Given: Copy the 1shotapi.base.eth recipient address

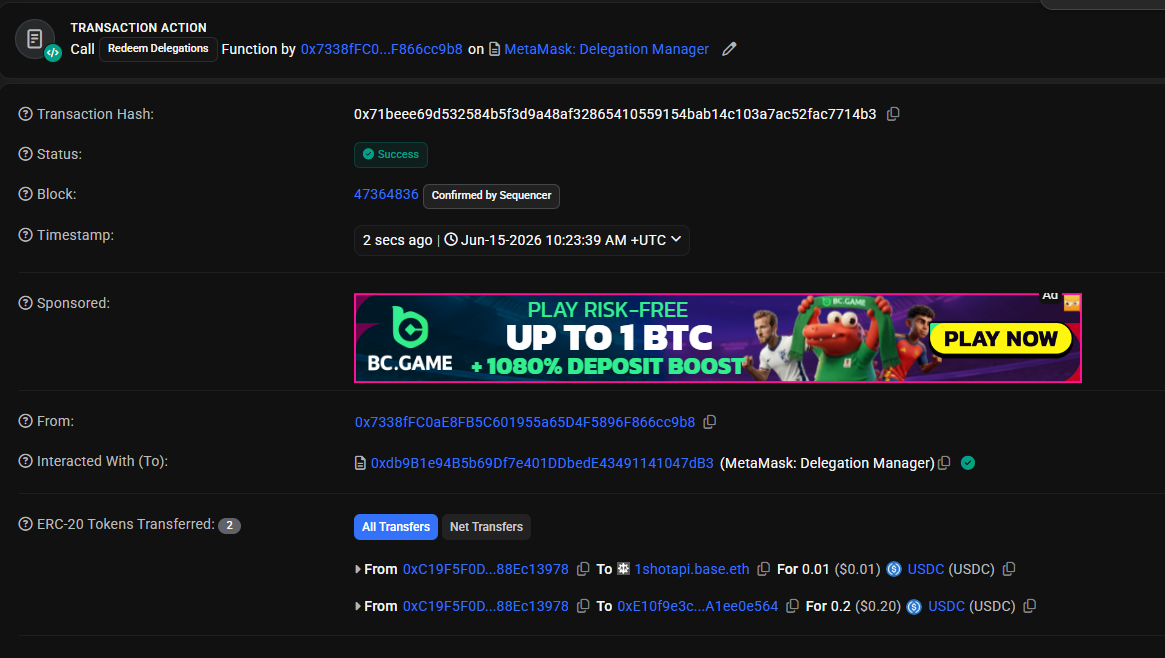Looking at the screenshot, I should point(763,569).
